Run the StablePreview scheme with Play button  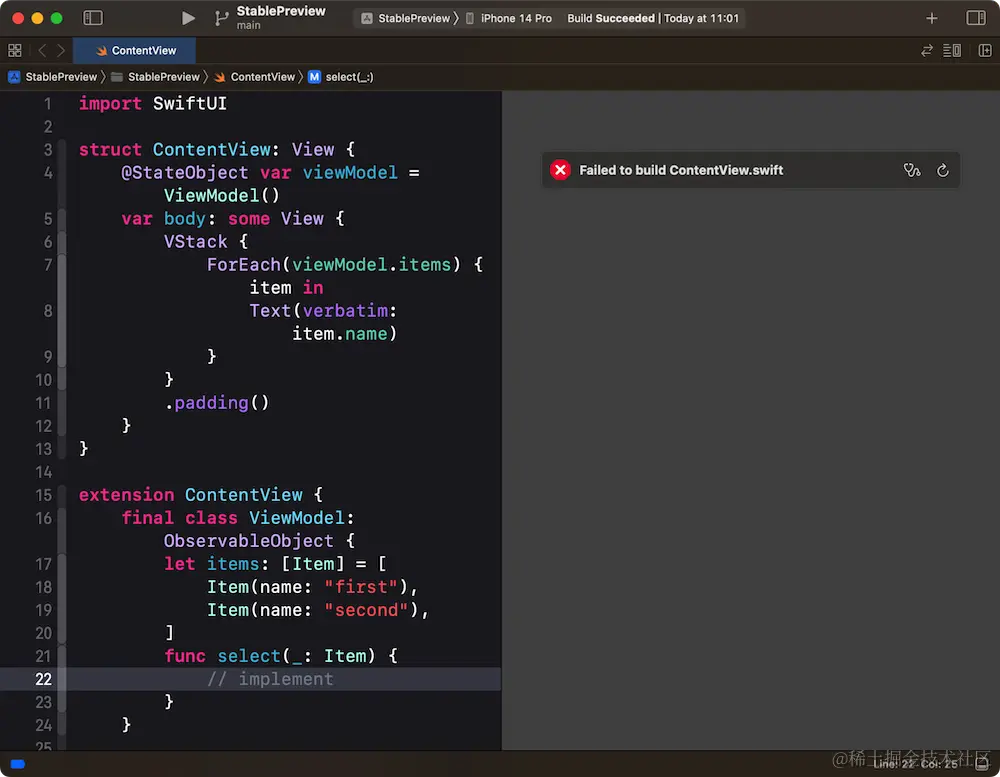[188, 18]
